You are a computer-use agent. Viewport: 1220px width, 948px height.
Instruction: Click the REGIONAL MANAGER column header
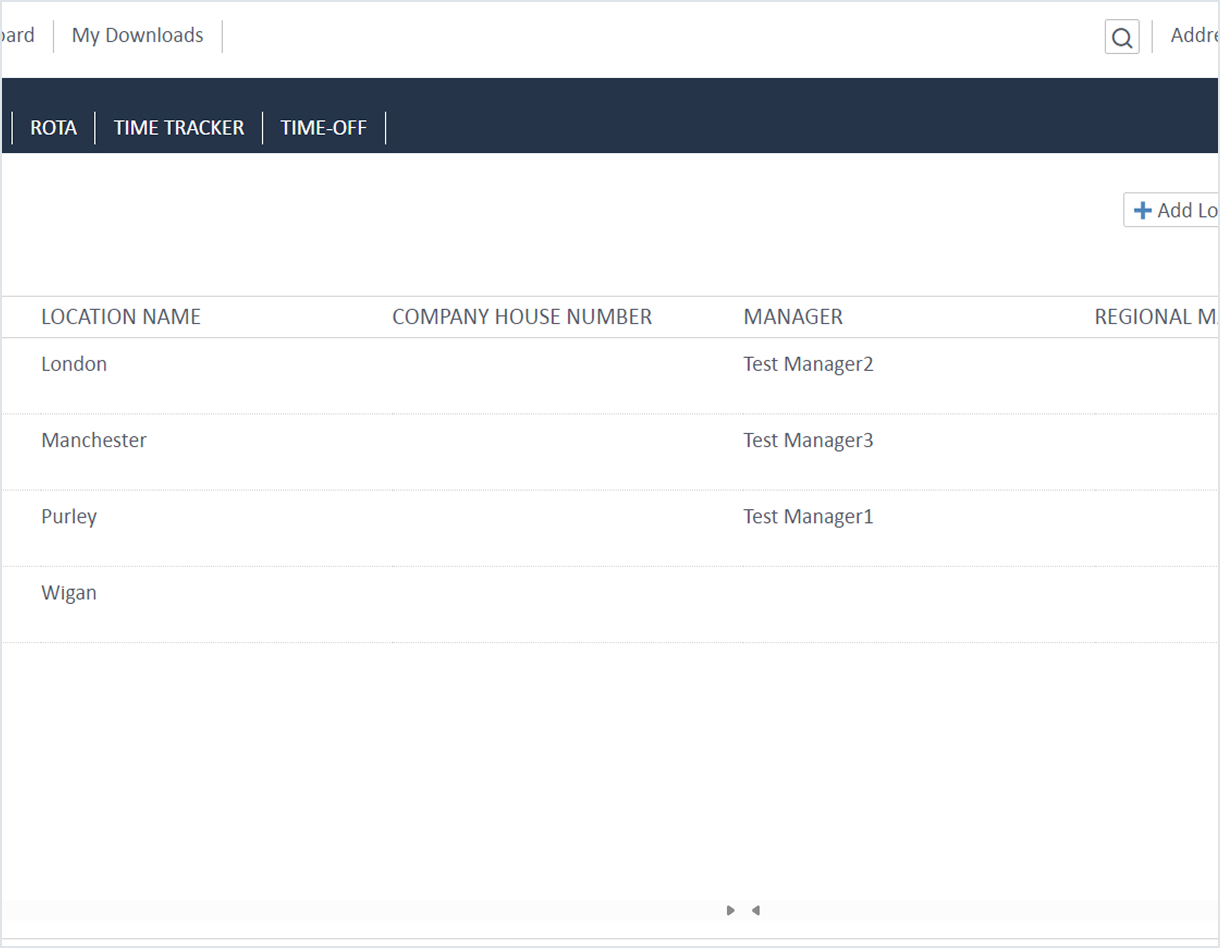1156,317
